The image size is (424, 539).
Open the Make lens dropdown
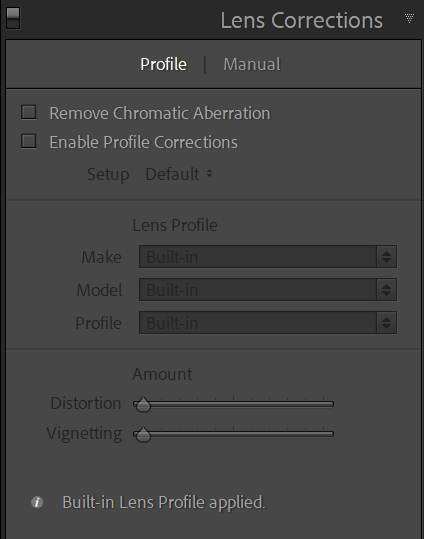pyautogui.click(x=268, y=256)
